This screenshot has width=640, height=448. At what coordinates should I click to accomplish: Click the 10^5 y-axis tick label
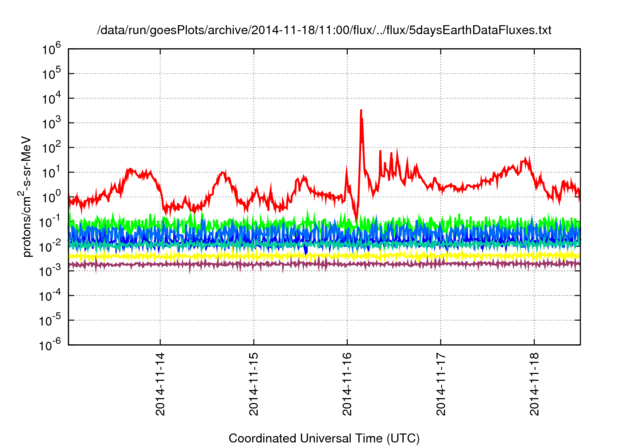pos(51,74)
